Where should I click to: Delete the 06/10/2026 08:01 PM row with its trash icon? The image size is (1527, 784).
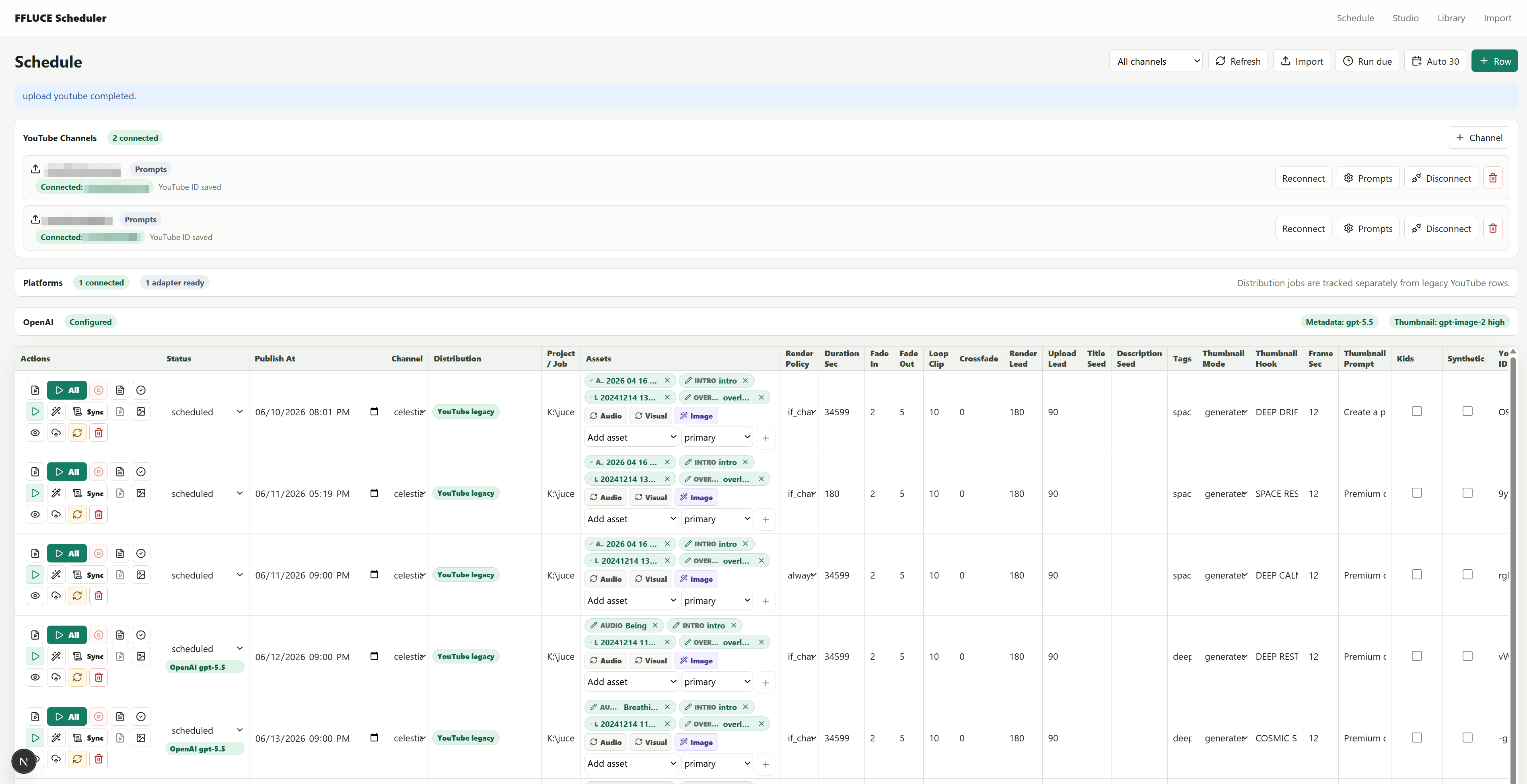[99, 433]
